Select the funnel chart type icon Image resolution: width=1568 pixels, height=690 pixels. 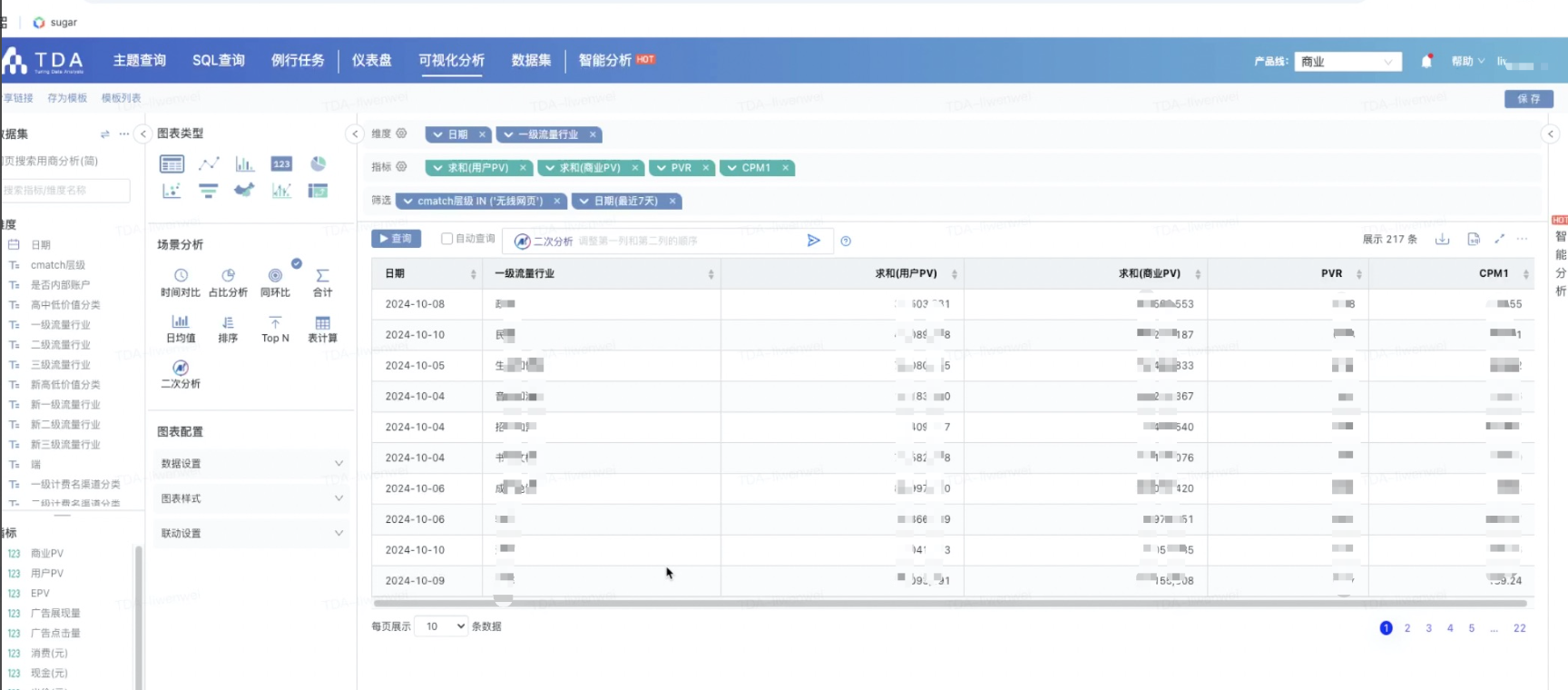209,191
